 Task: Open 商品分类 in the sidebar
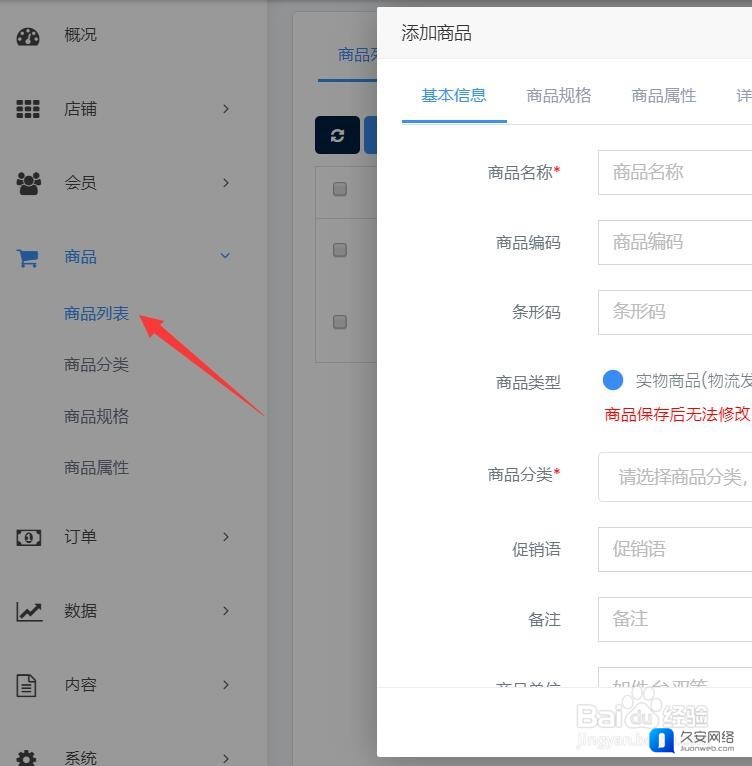pyautogui.click(x=96, y=364)
